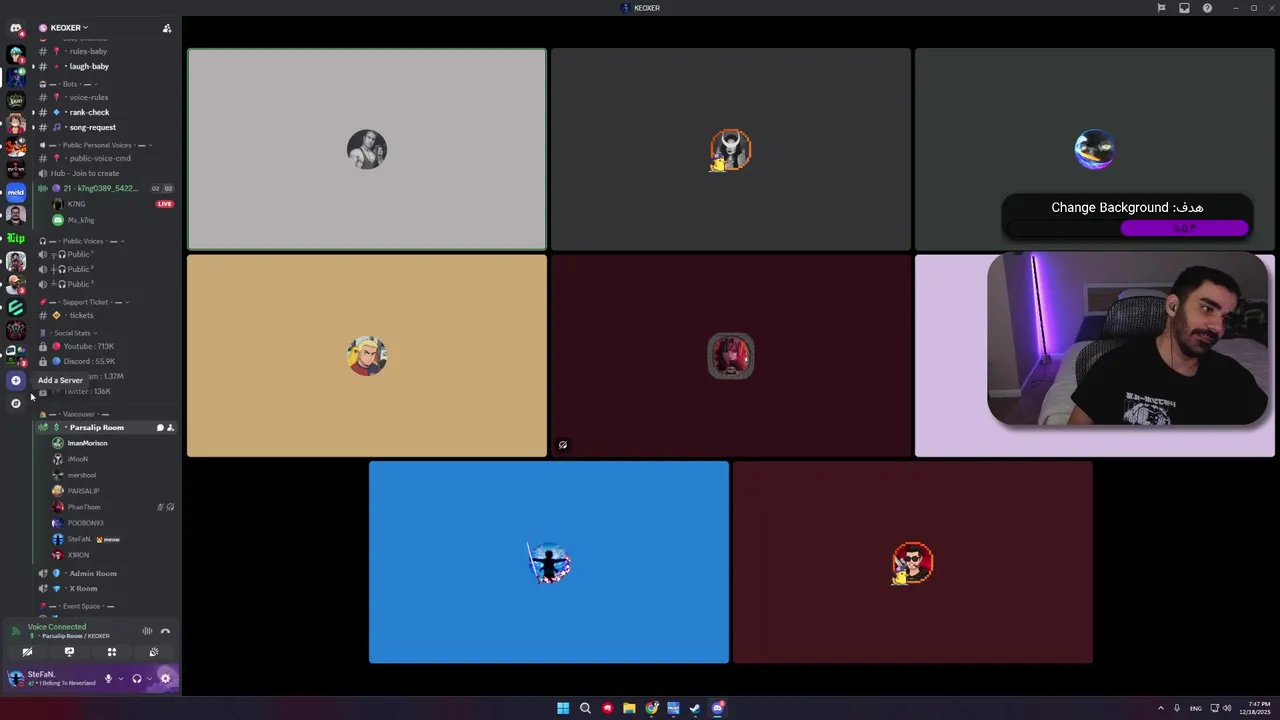Open chat icon of Parsalip Room channel
The width and height of the screenshot is (1280, 720).
coord(160,427)
